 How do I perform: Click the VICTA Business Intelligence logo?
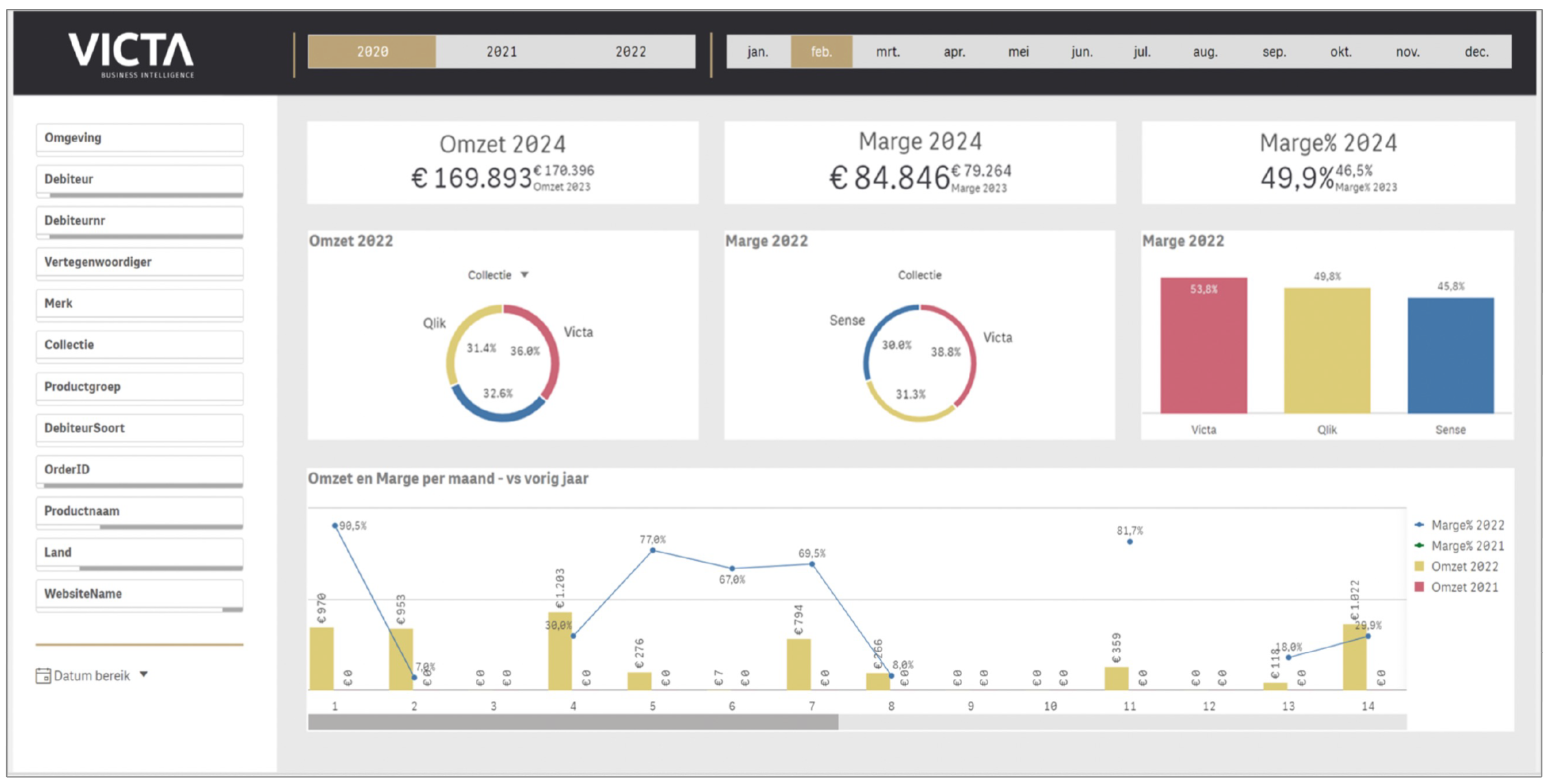tap(131, 55)
